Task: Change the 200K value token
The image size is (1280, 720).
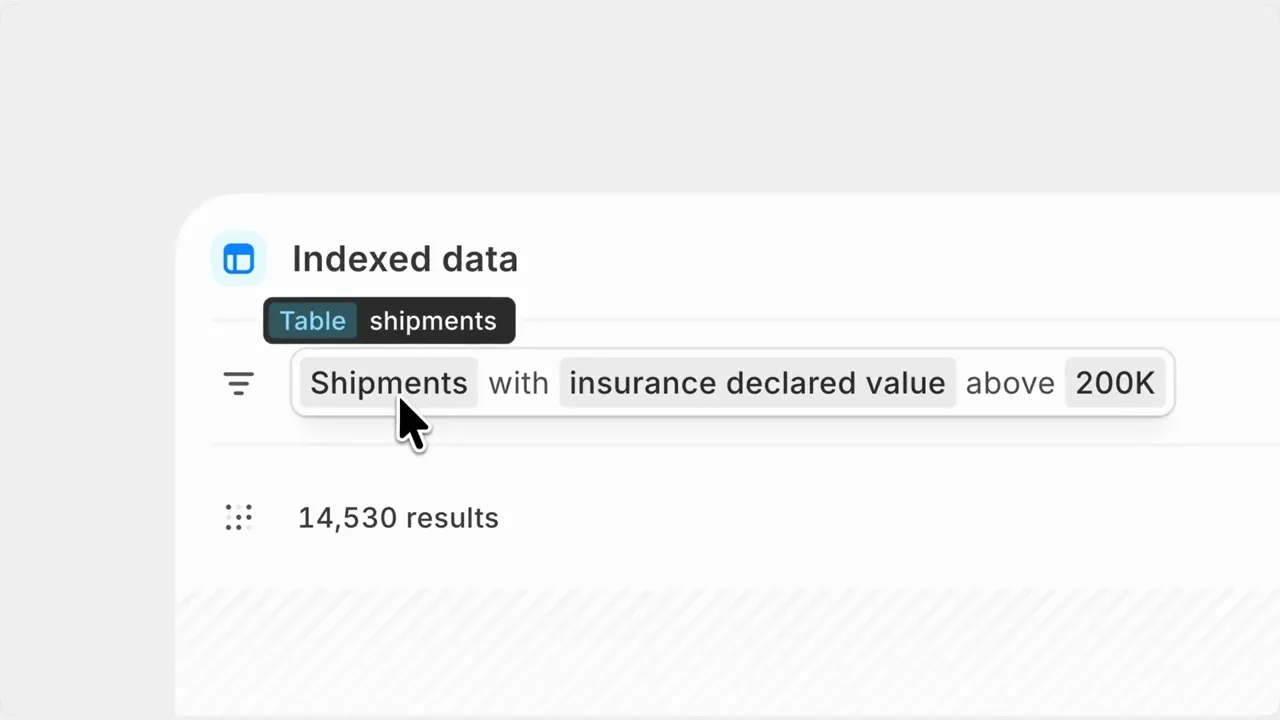Action: 1115,383
